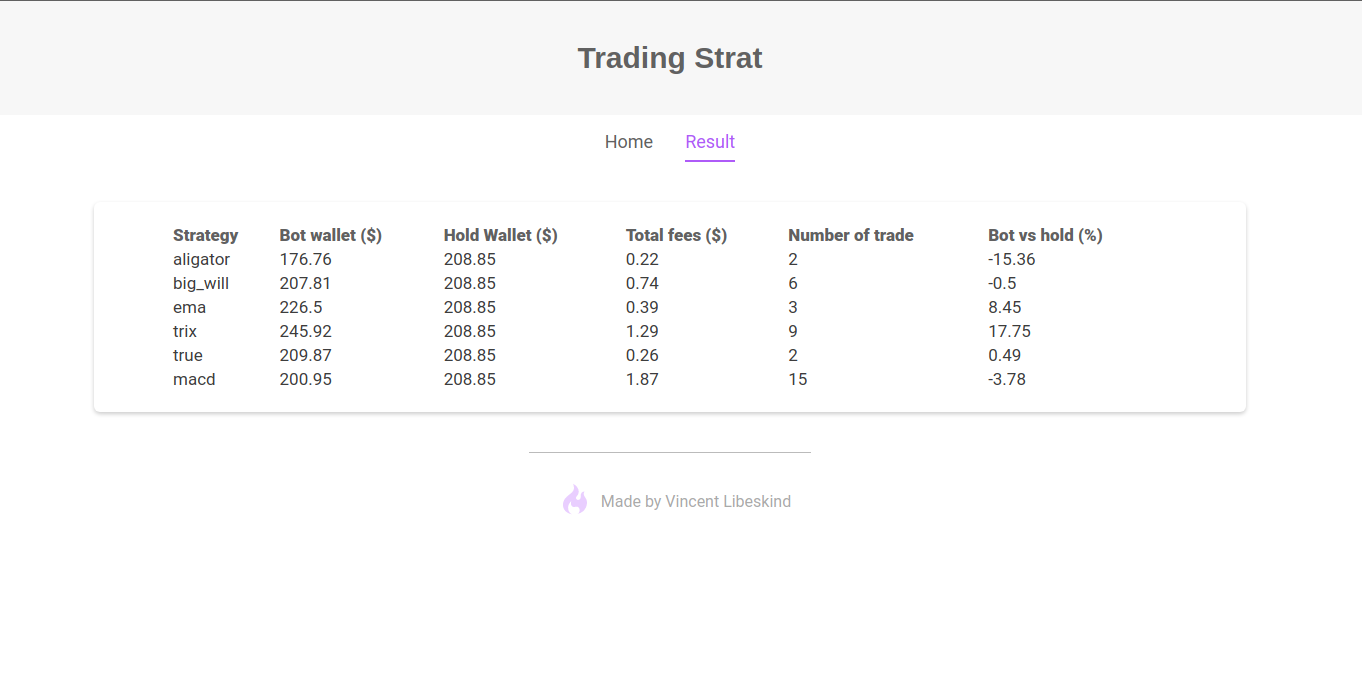Select the ema strategy row name
Viewport: 1362px width, 678px height.
click(x=189, y=307)
